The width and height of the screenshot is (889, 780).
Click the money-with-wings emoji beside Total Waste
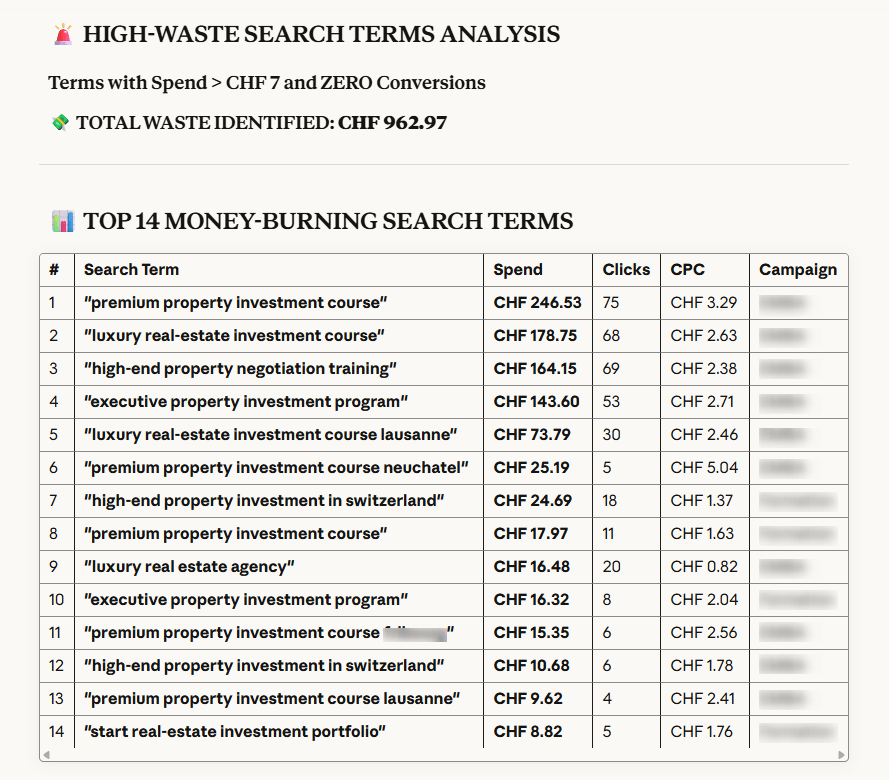click(58, 122)
